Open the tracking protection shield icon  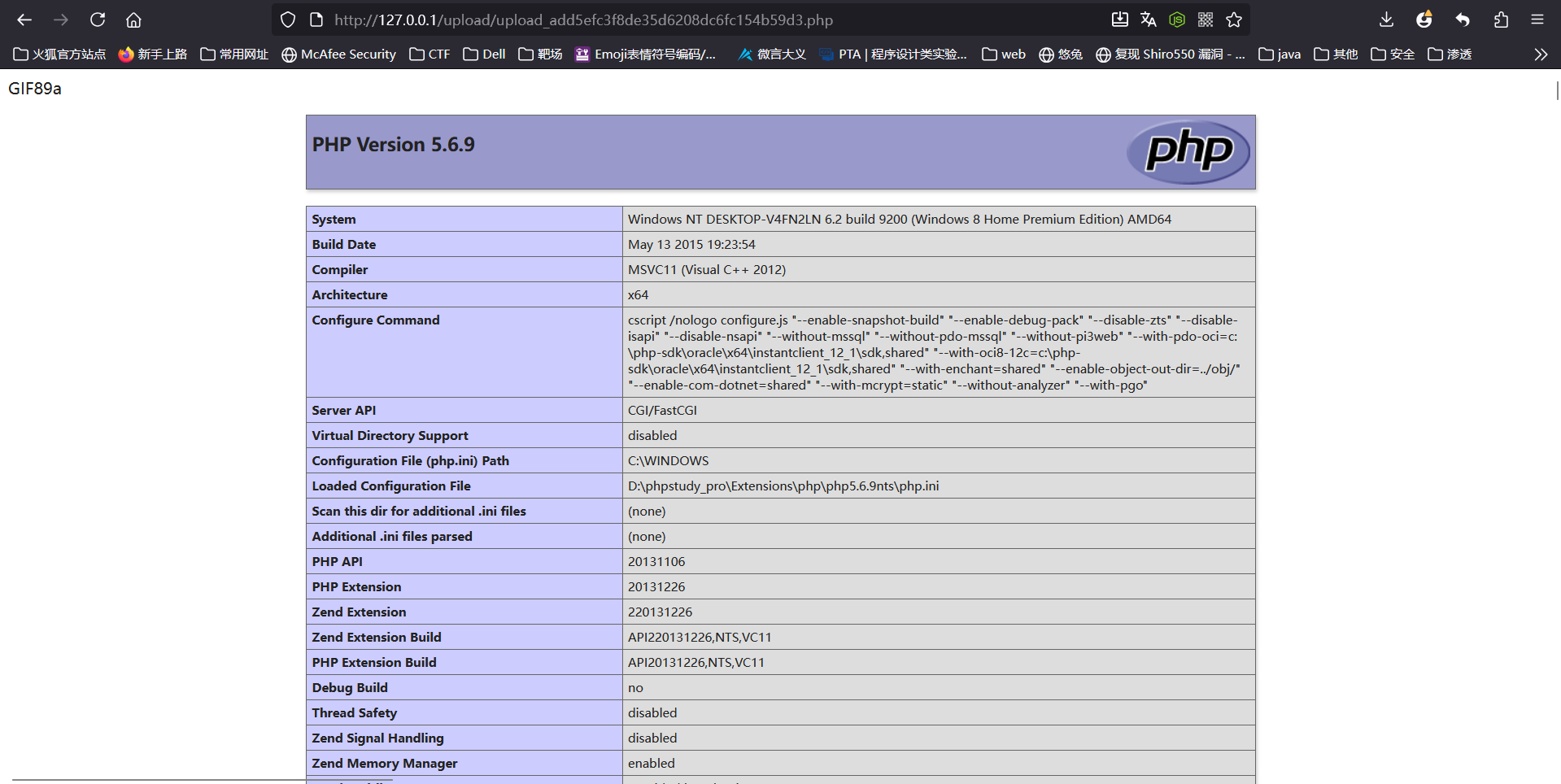tap(288, 20)
